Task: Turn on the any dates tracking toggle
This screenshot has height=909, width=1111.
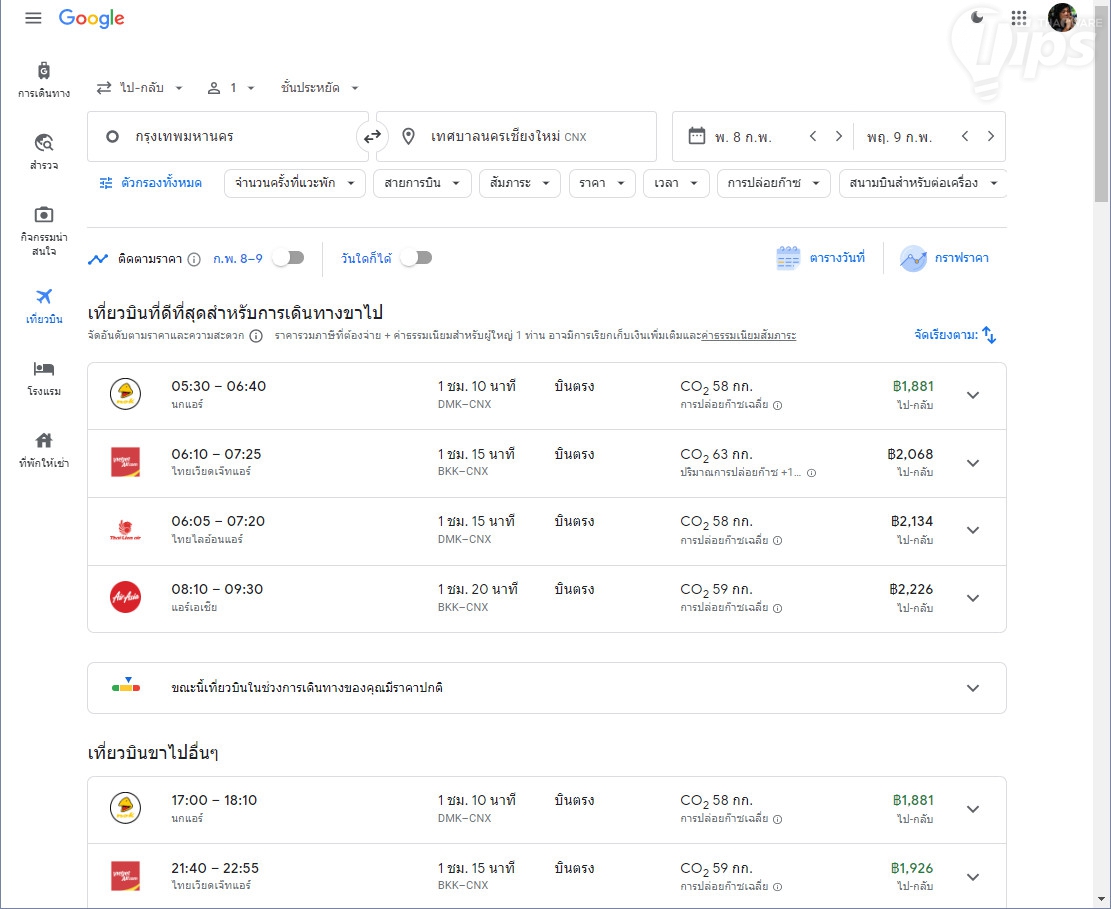Action: (416, 258)
